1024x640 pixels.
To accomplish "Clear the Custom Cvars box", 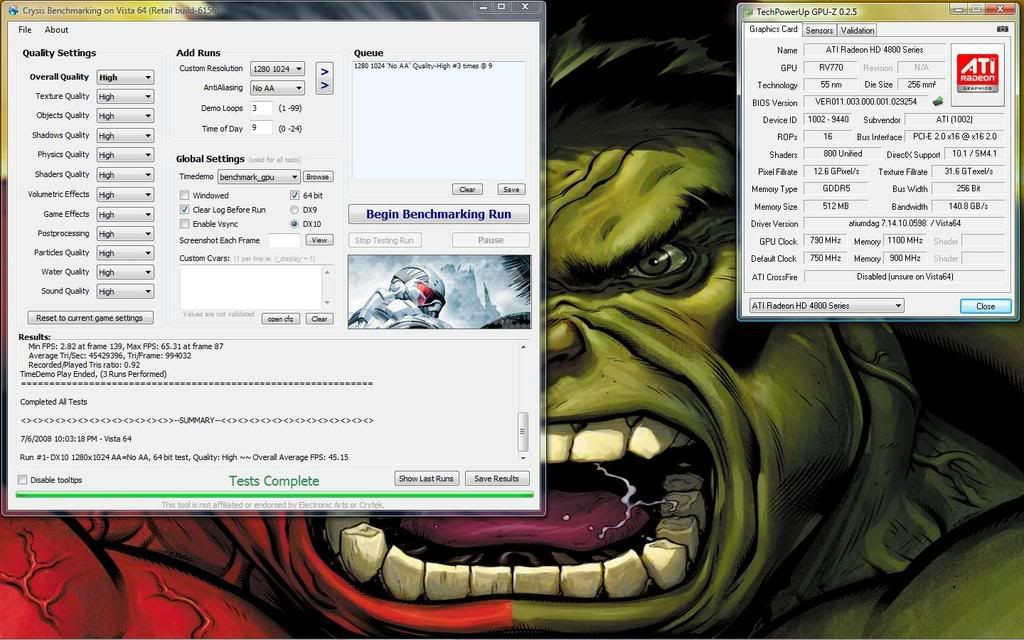I will (319, 319).
